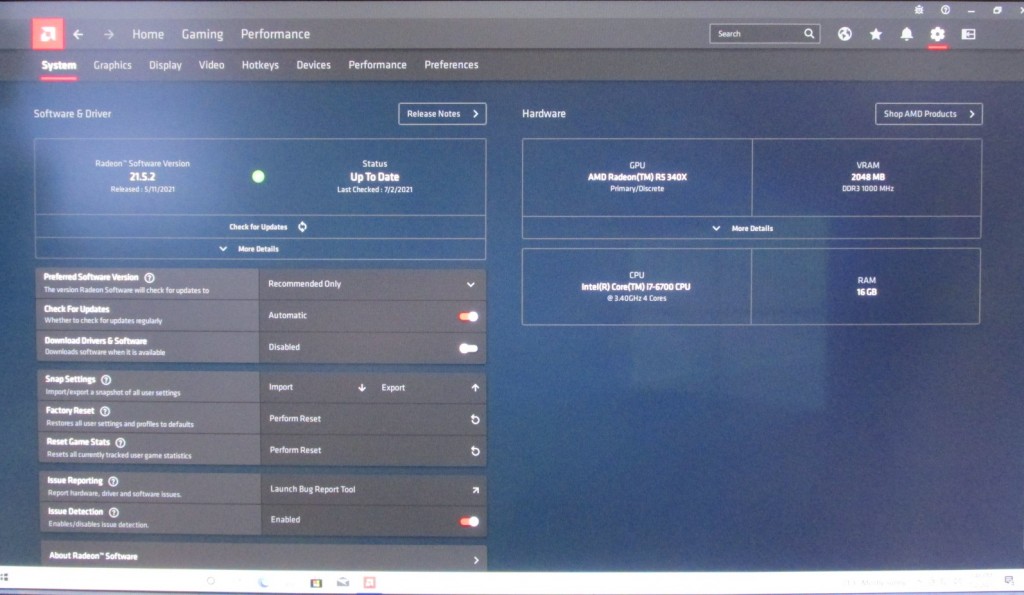Click the GPU AMD Radeon R5 340X tile

pos(637,177)
